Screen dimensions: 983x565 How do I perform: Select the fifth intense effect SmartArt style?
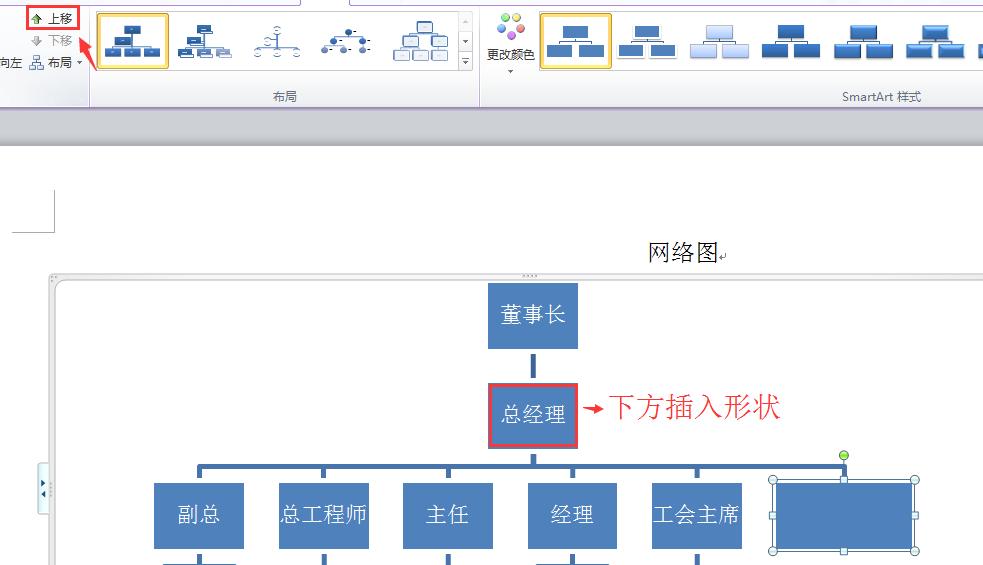(x=863, y=41)
